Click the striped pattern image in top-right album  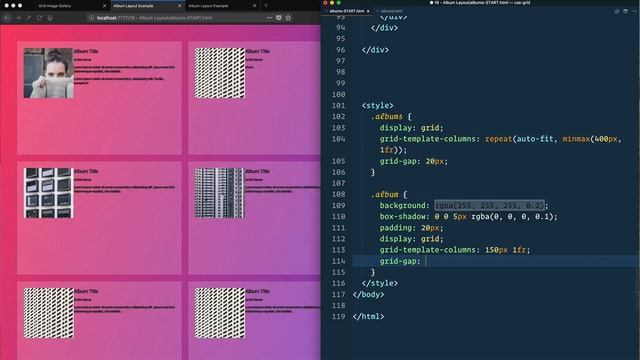220,73
